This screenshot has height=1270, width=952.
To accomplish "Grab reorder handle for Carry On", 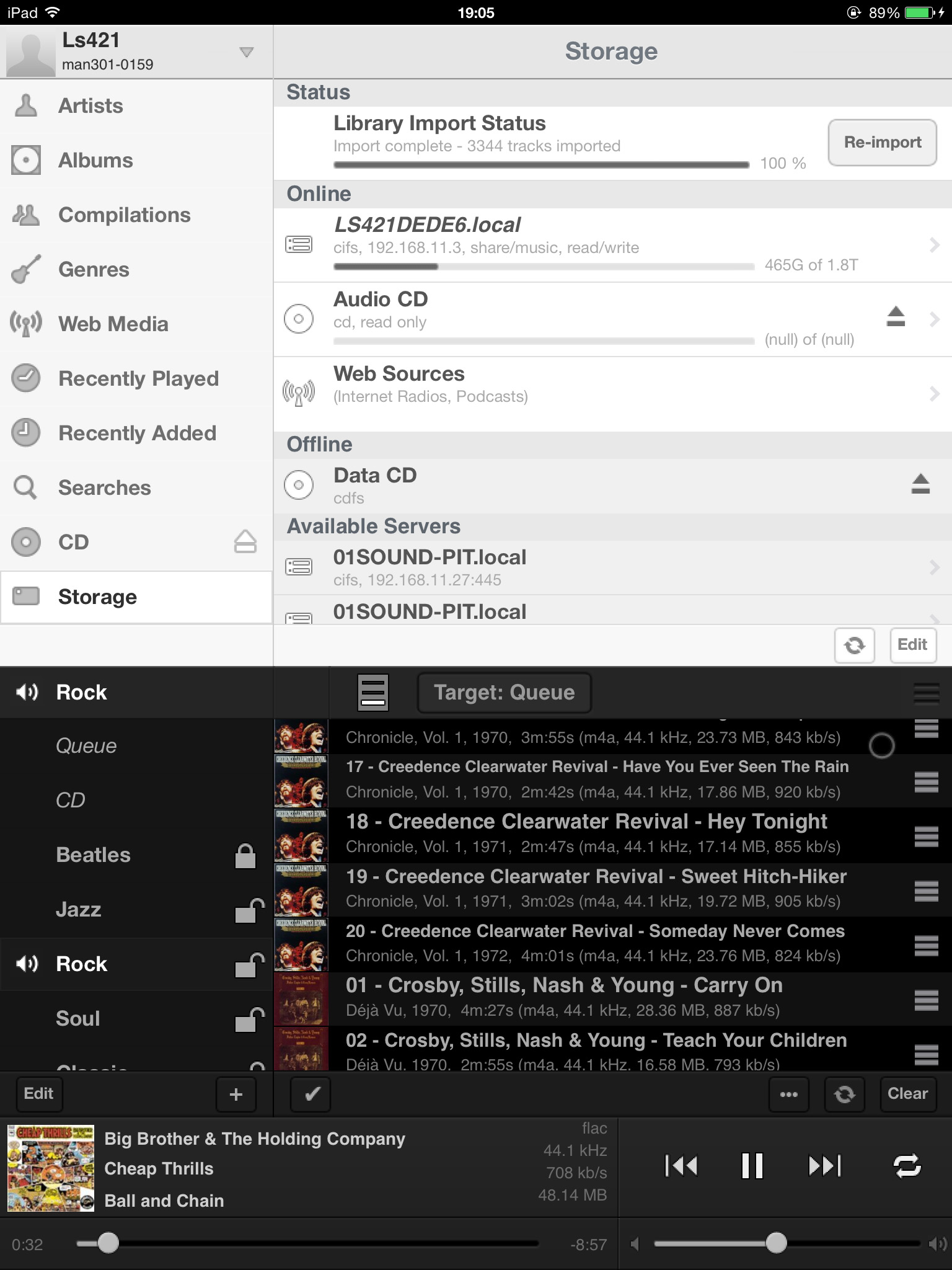I will pyautogui.click(x=926, y=1000).
